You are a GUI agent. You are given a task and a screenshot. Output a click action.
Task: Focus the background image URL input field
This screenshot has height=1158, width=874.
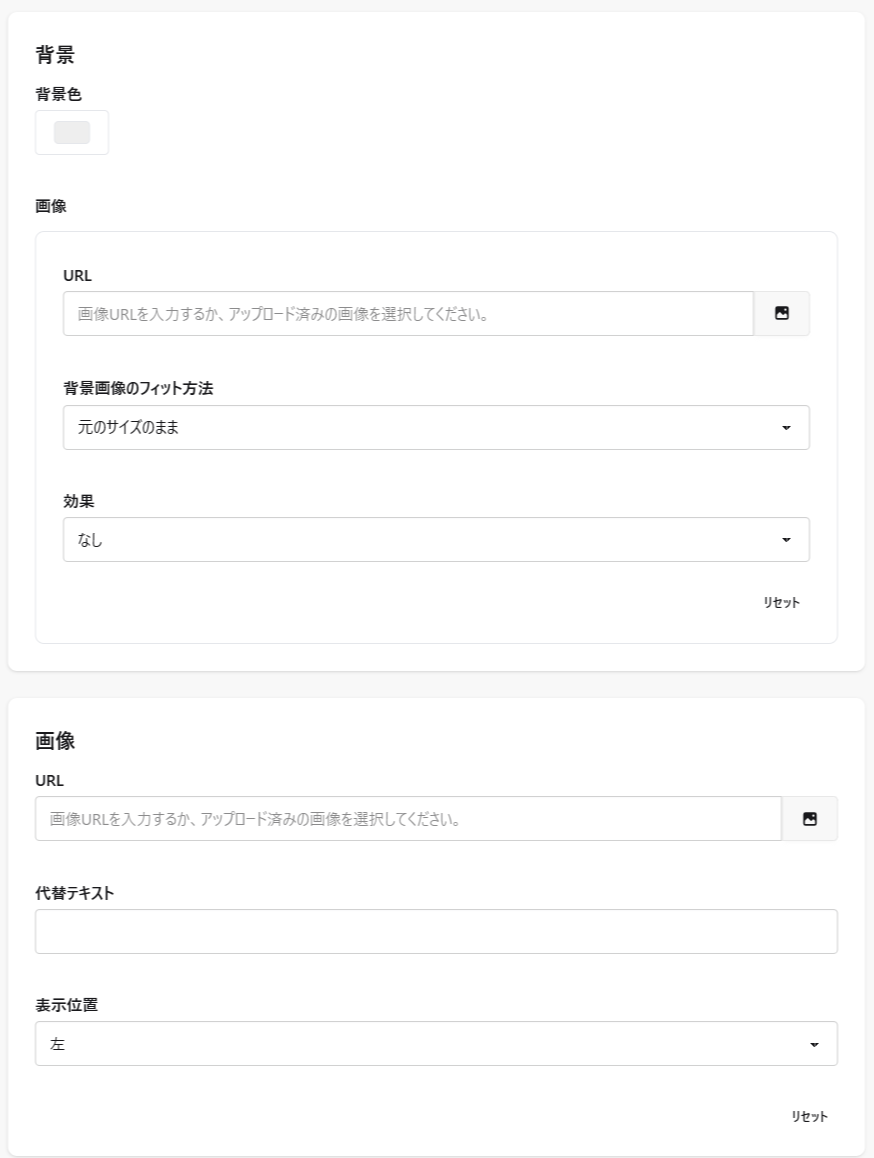click(407, 313)
